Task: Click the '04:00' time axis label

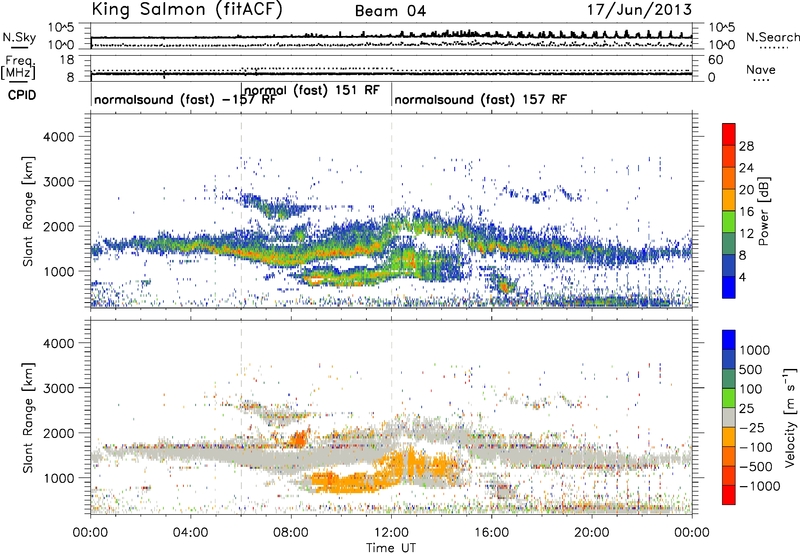Action: pos(190,533)
